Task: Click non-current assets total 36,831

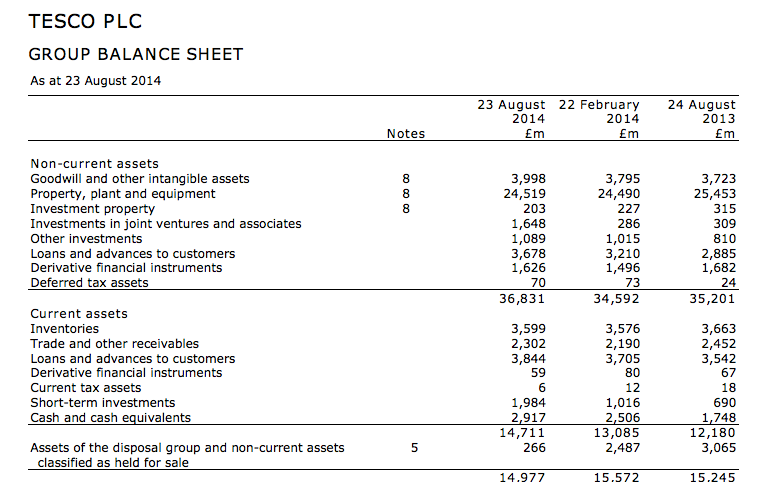Action: click(522, 299)
